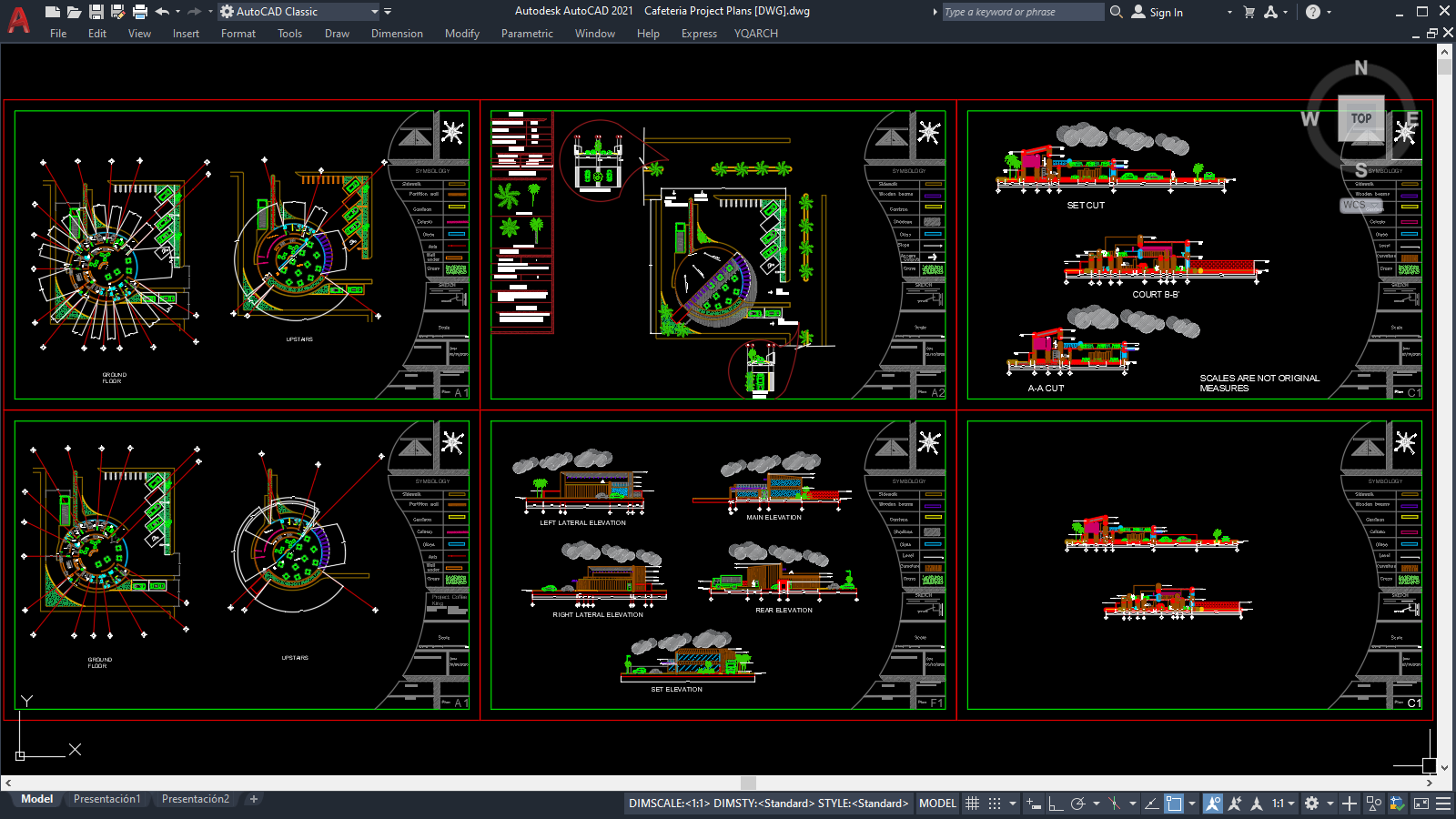Screen dimensions: 1456x819
Task: Toggle the grid display in status bar
Action: point(973,804)
